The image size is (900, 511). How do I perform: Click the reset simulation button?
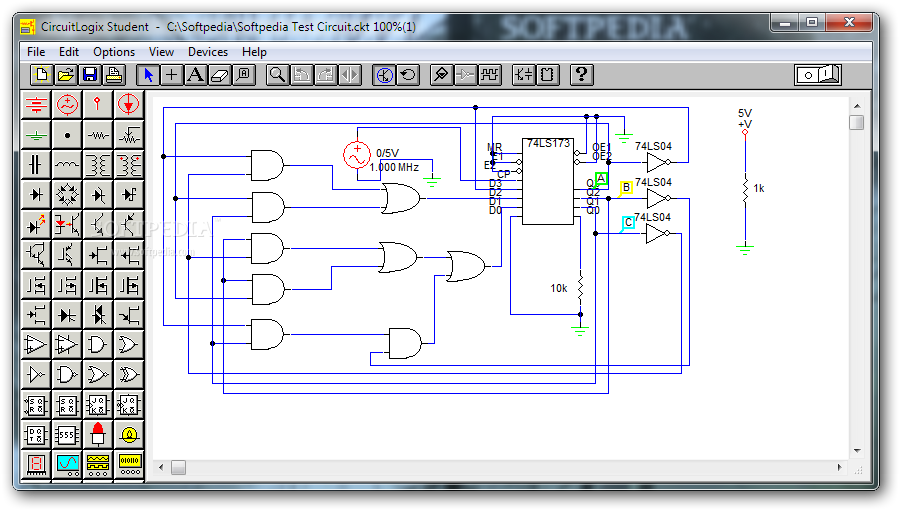tap(408, 75)
